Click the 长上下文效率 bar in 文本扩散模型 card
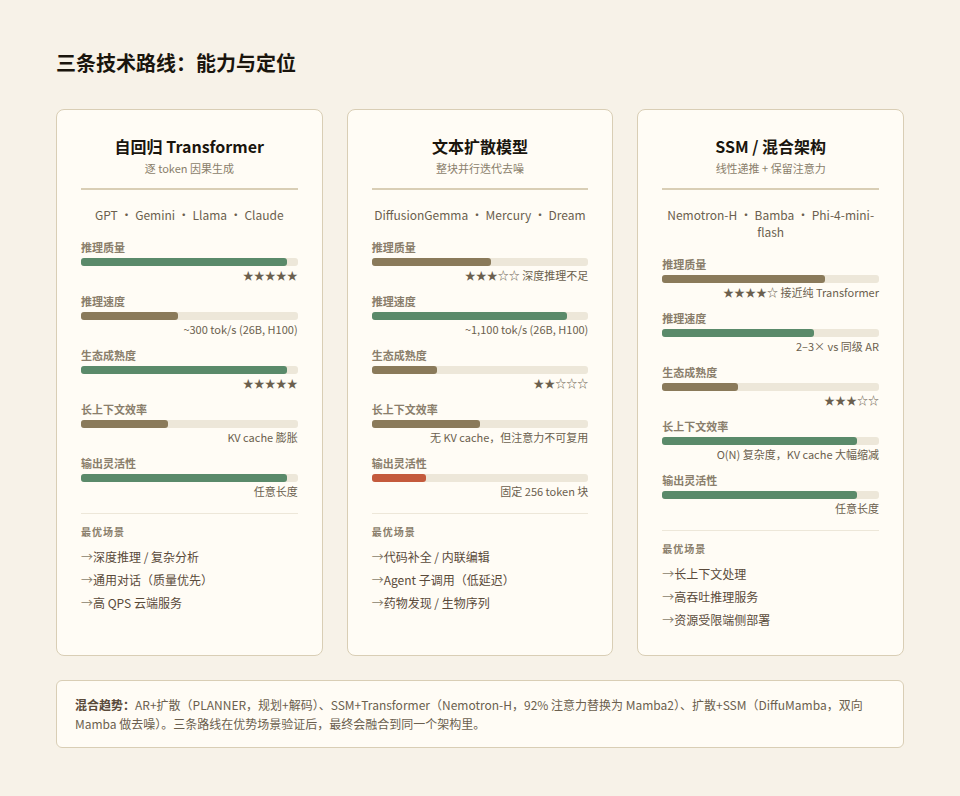This screenshot has width=960, height=796. coord(479,424)
